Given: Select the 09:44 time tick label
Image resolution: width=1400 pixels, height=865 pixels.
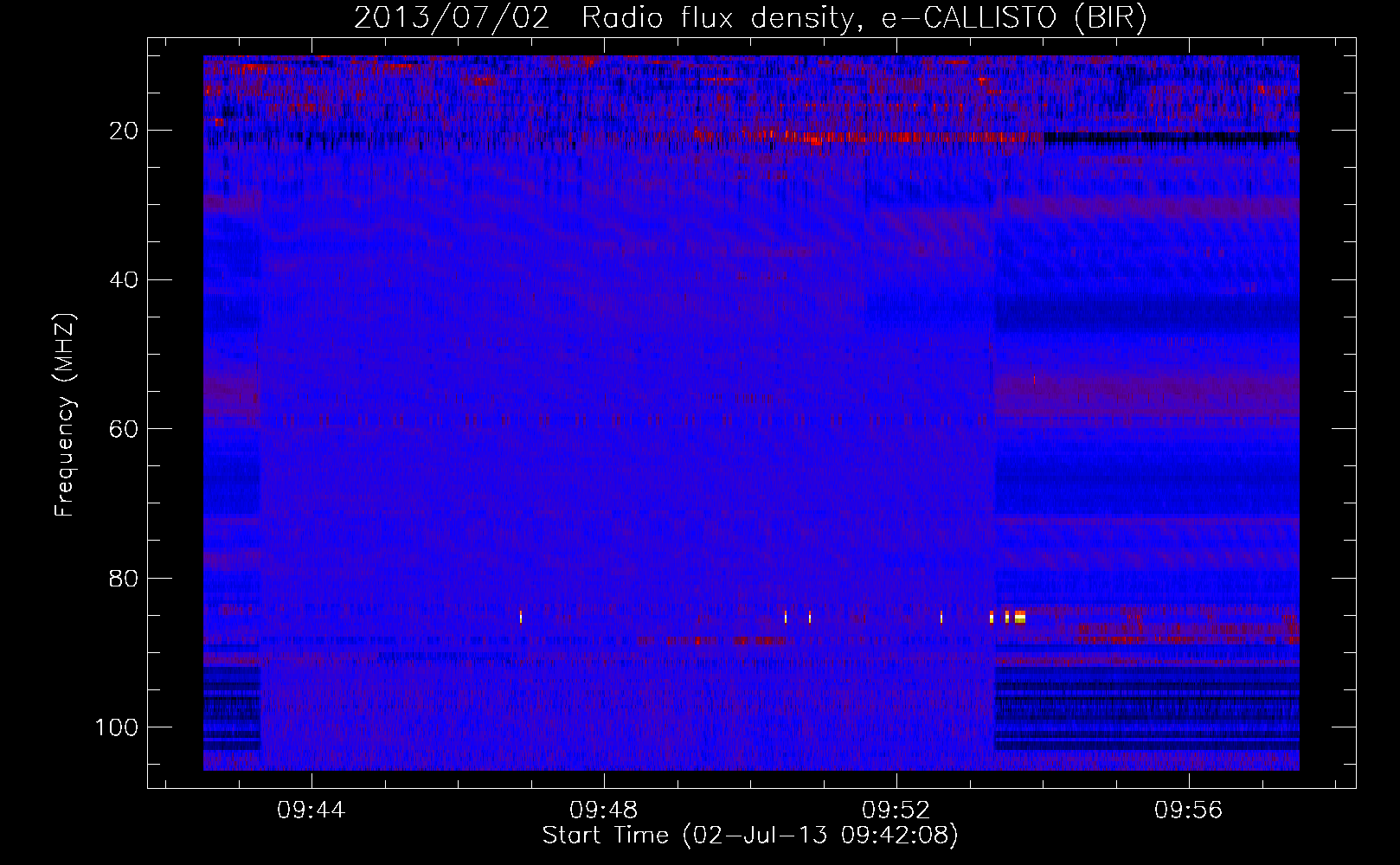Looking at the screenshot, I should 311,811.
